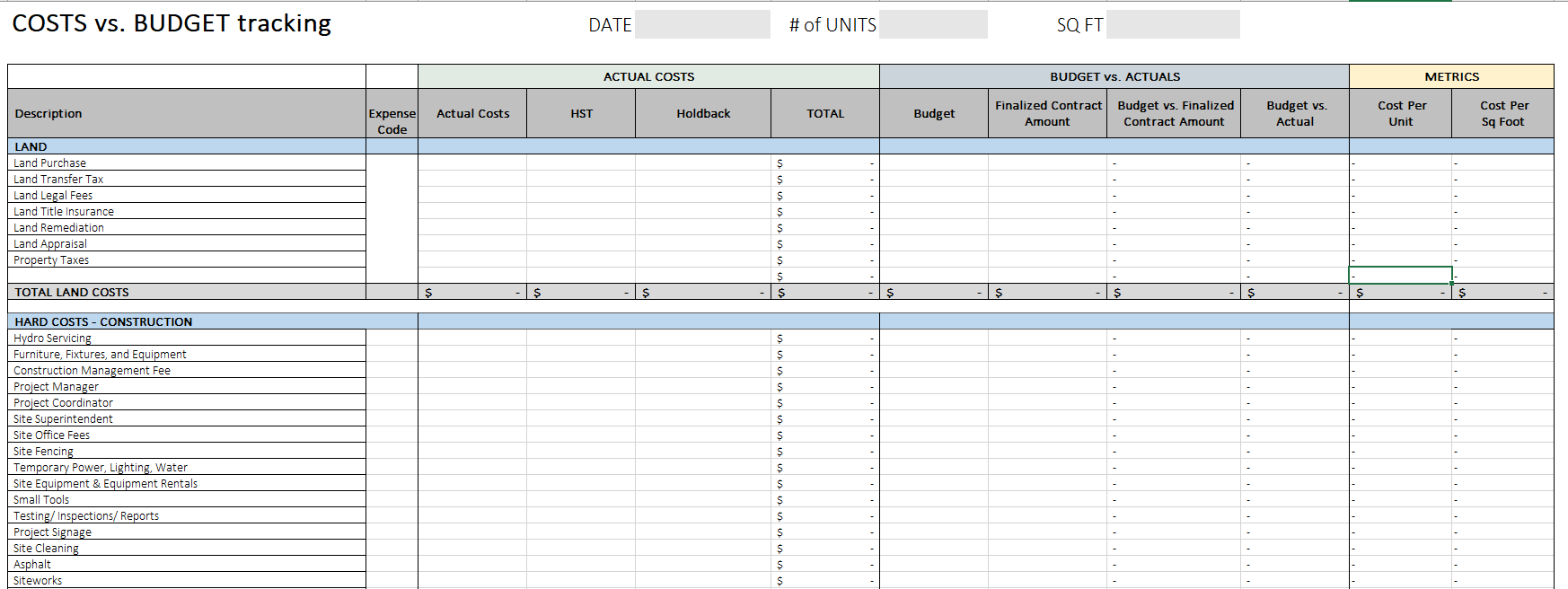Select the Siteworks row label
The height and width of the screenshot is (589, 1568).
tap(38, 580)
